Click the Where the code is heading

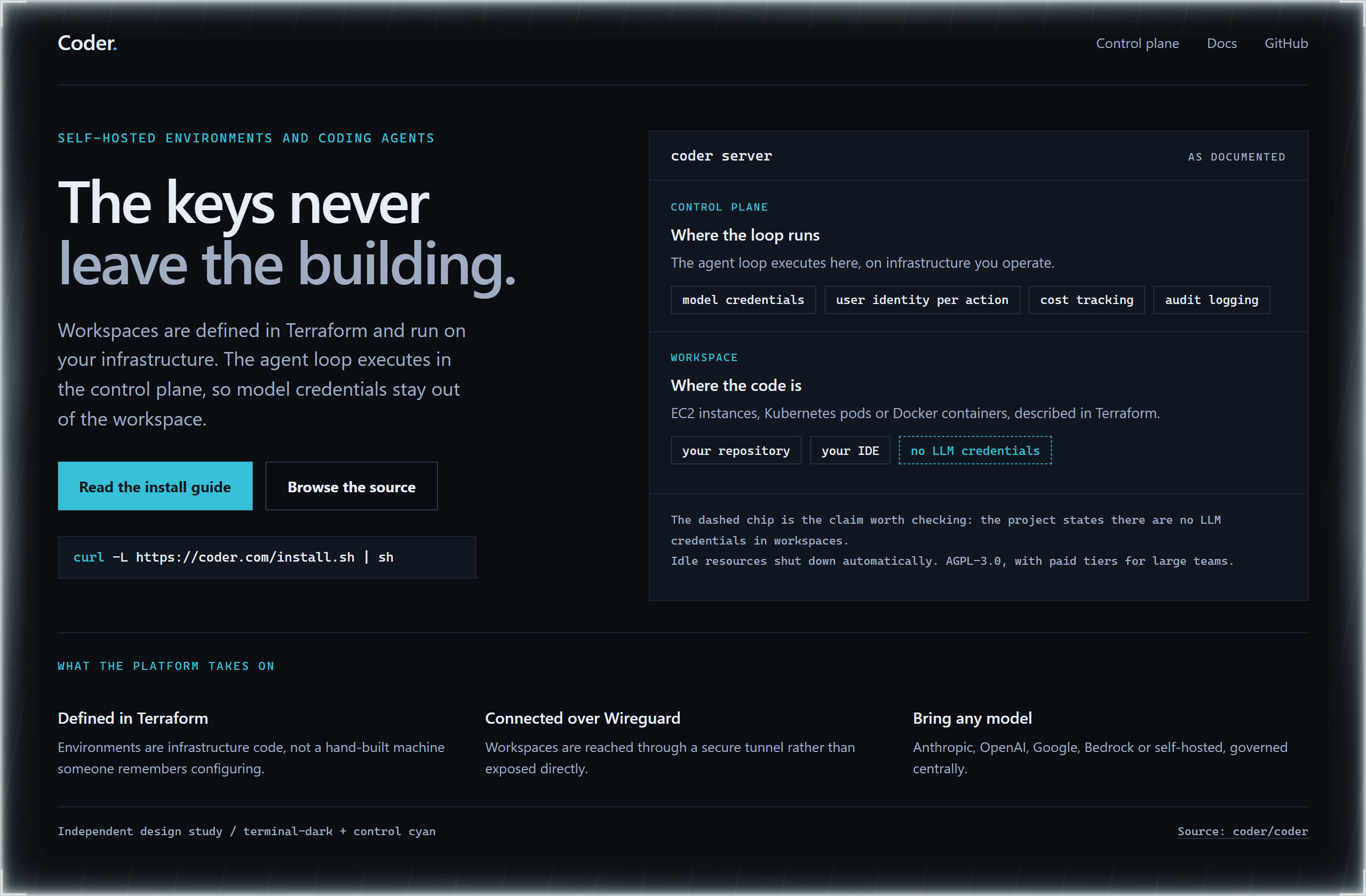click(x=736, y=386)
